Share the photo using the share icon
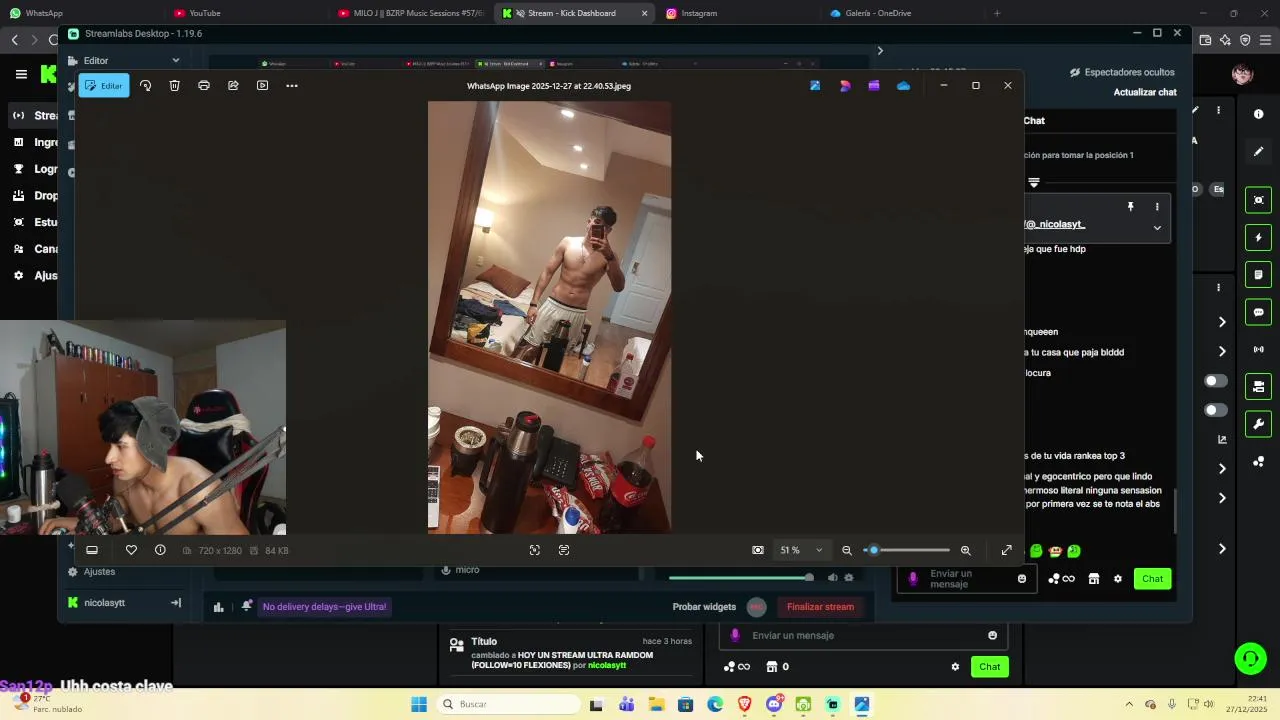 point(233,85)
